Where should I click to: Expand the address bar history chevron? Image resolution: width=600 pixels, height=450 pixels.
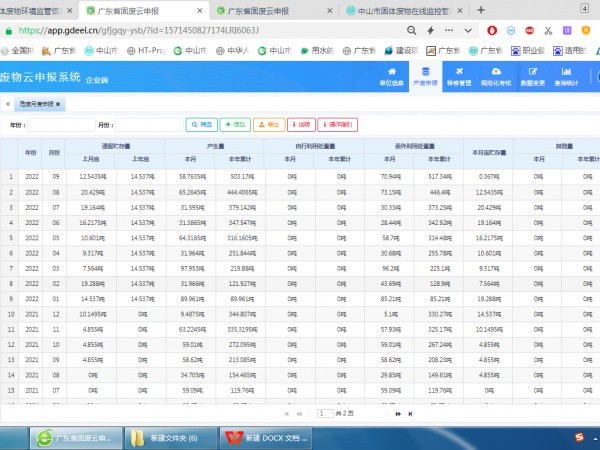pos(468,31)
